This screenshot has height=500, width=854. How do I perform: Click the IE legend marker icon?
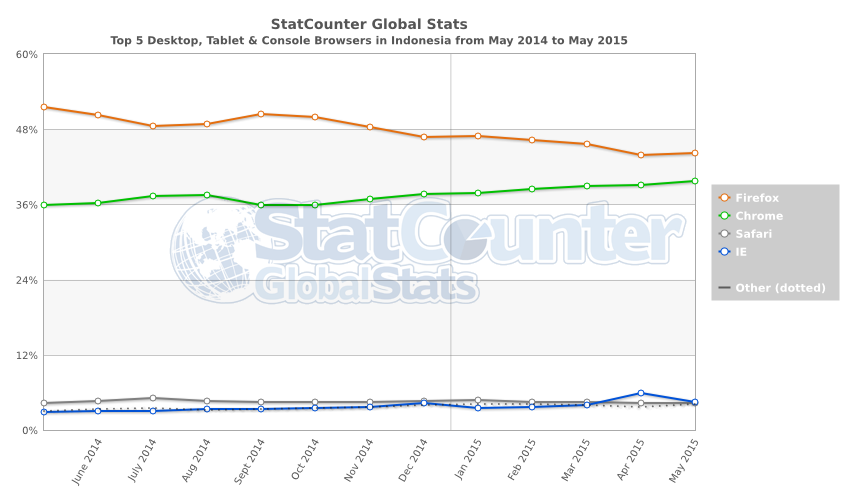click(725, 252)
